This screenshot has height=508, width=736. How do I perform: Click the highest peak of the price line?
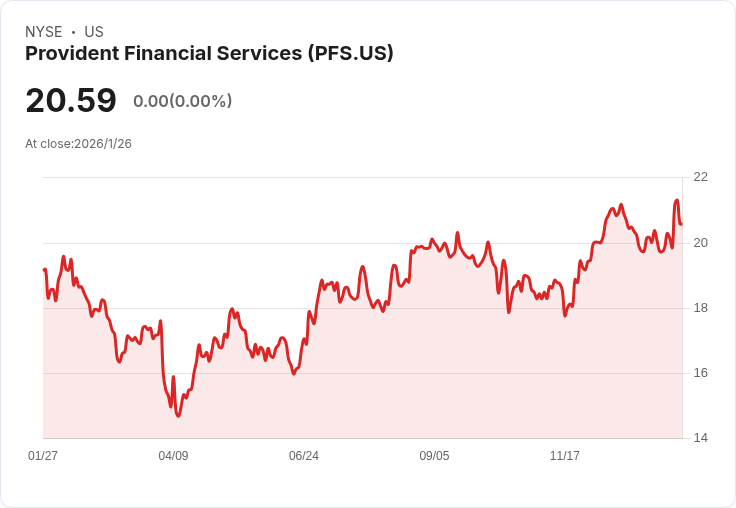click(x=677, y=200)
